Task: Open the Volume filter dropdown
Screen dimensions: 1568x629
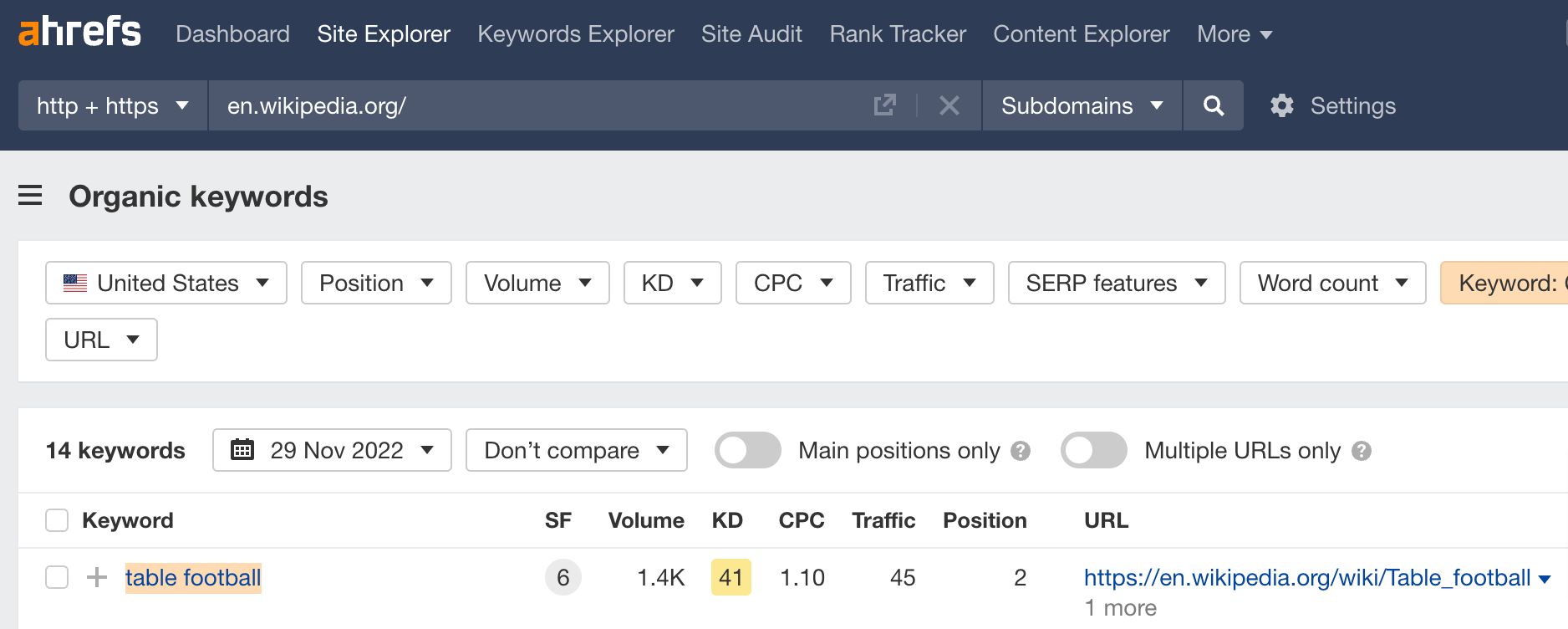Action: click(537, 283)
